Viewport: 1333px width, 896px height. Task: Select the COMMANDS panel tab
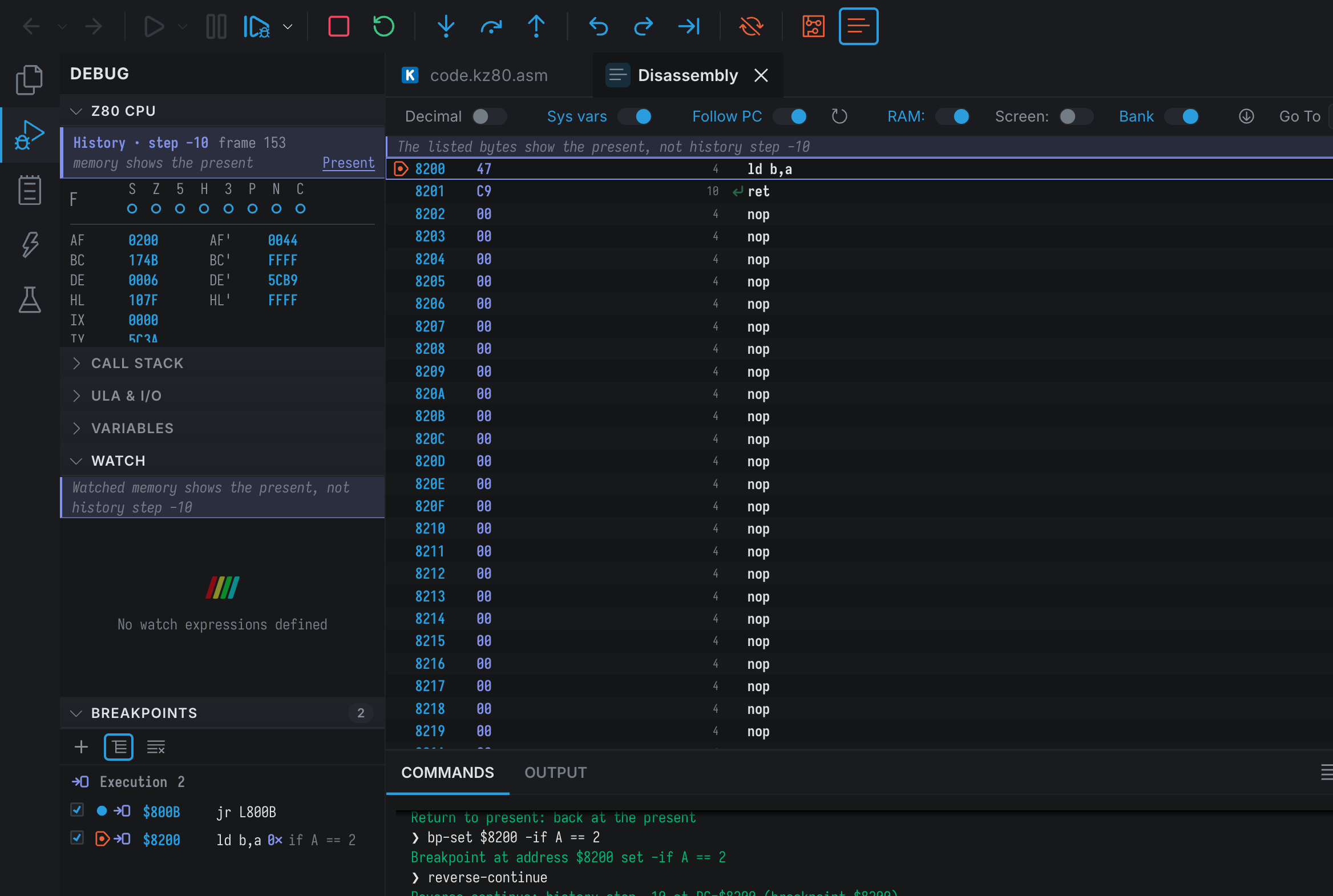[447, 773]
